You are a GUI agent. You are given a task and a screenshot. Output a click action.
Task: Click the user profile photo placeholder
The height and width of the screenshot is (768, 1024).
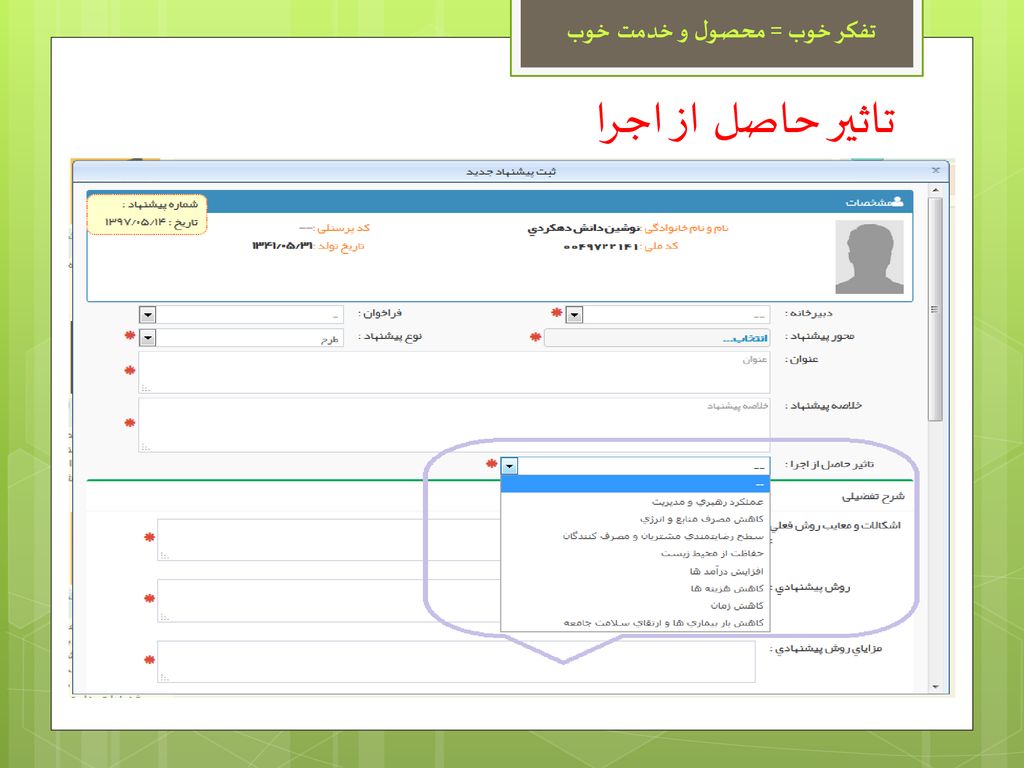(869, 257)
